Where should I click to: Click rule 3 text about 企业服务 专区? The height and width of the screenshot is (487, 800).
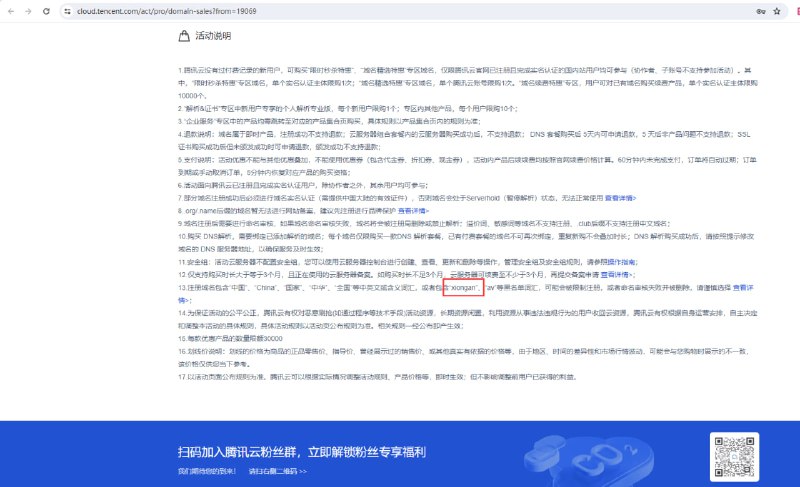[x=329, y=121]
